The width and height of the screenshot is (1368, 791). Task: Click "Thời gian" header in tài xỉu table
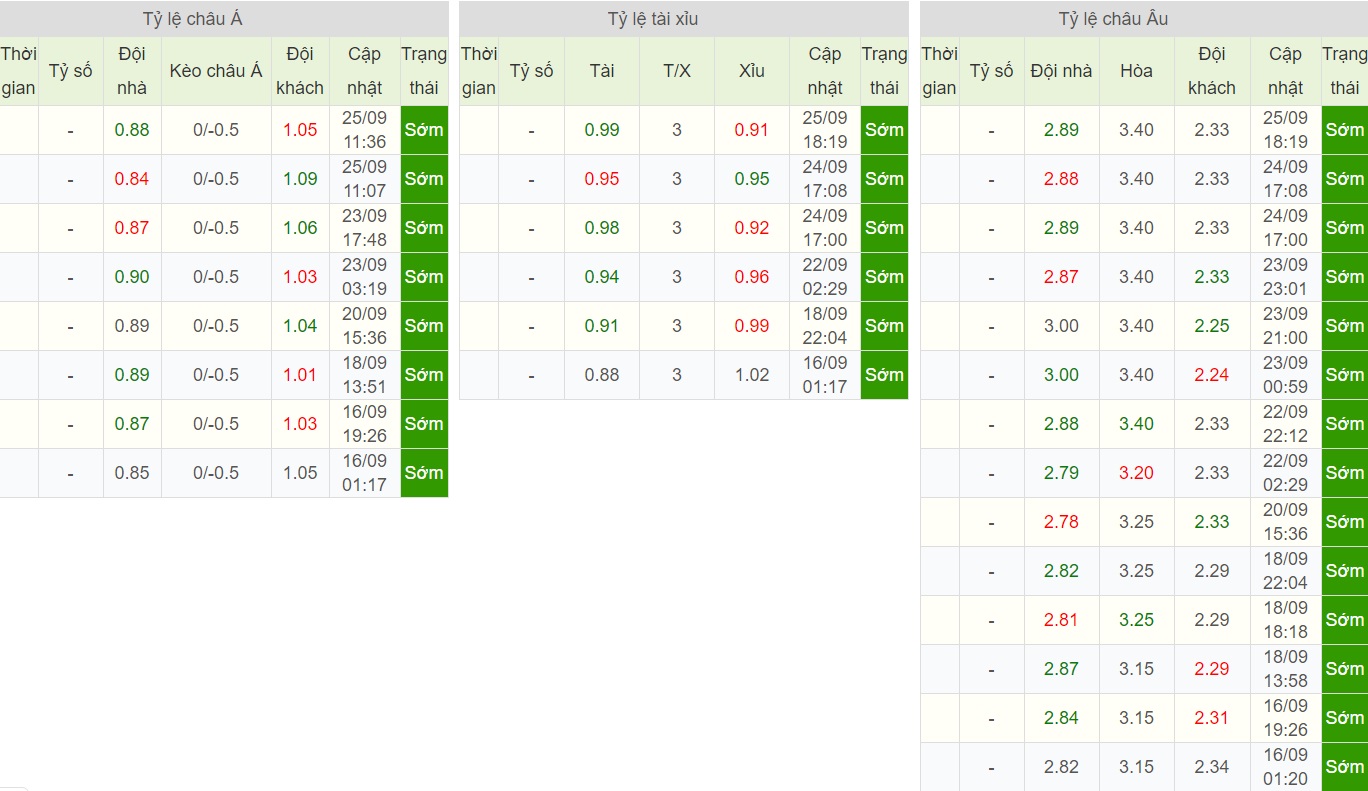point(479,71)
